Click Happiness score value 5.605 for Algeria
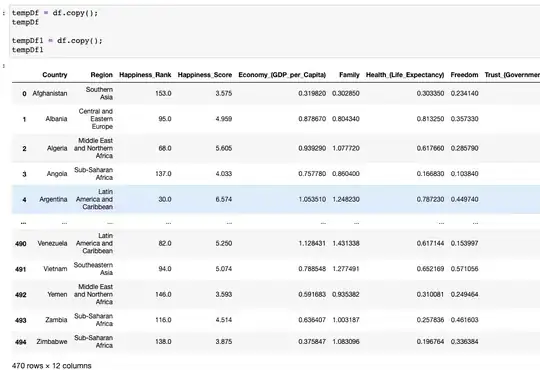Viewport: 540px width, 370px height. (224, 148)
